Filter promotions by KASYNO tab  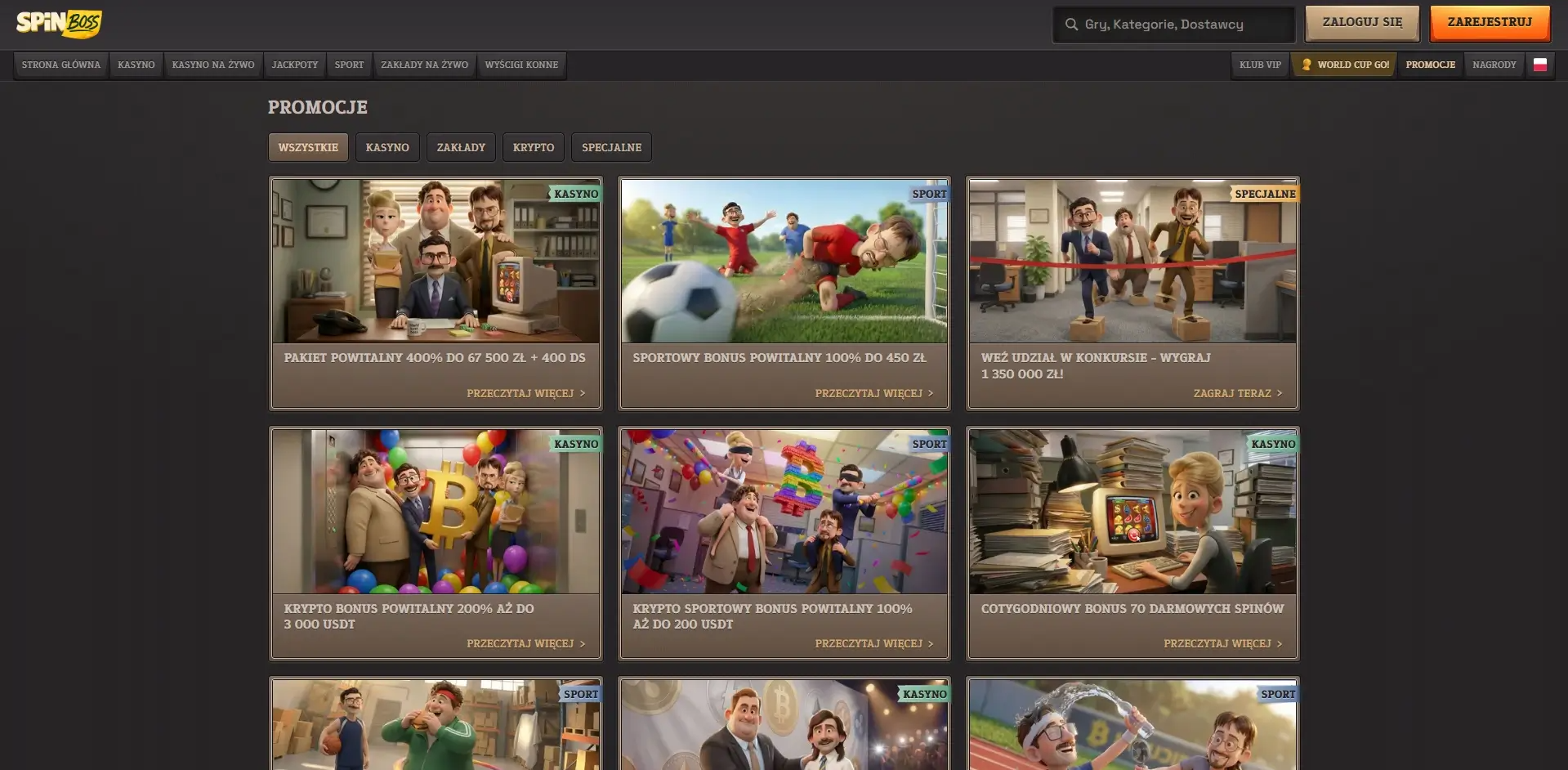click(x=387, y=147)
